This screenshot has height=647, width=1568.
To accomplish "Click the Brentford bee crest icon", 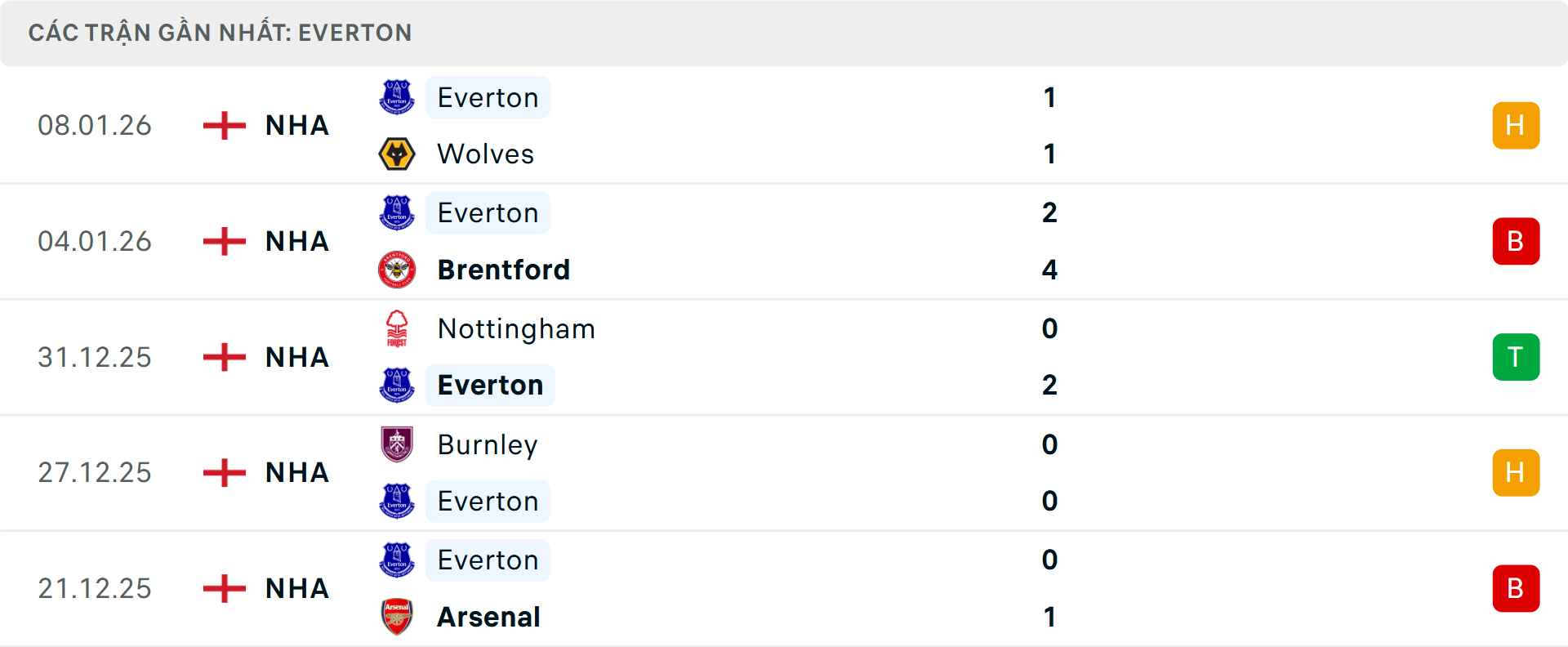I will point(397,270).
